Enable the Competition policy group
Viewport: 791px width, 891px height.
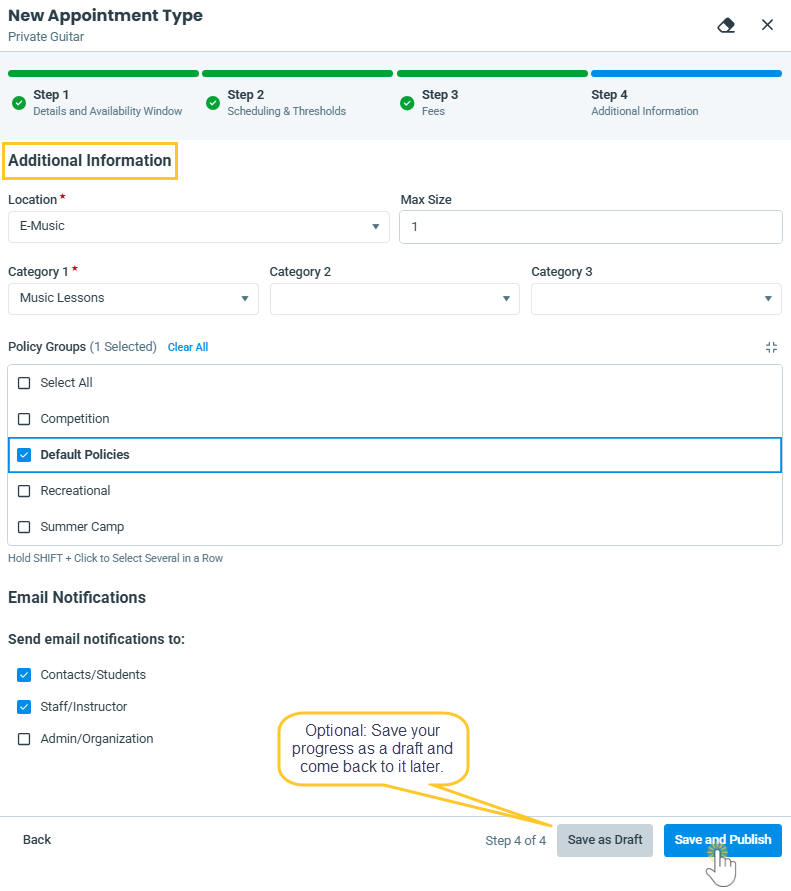tap(25, 419)
